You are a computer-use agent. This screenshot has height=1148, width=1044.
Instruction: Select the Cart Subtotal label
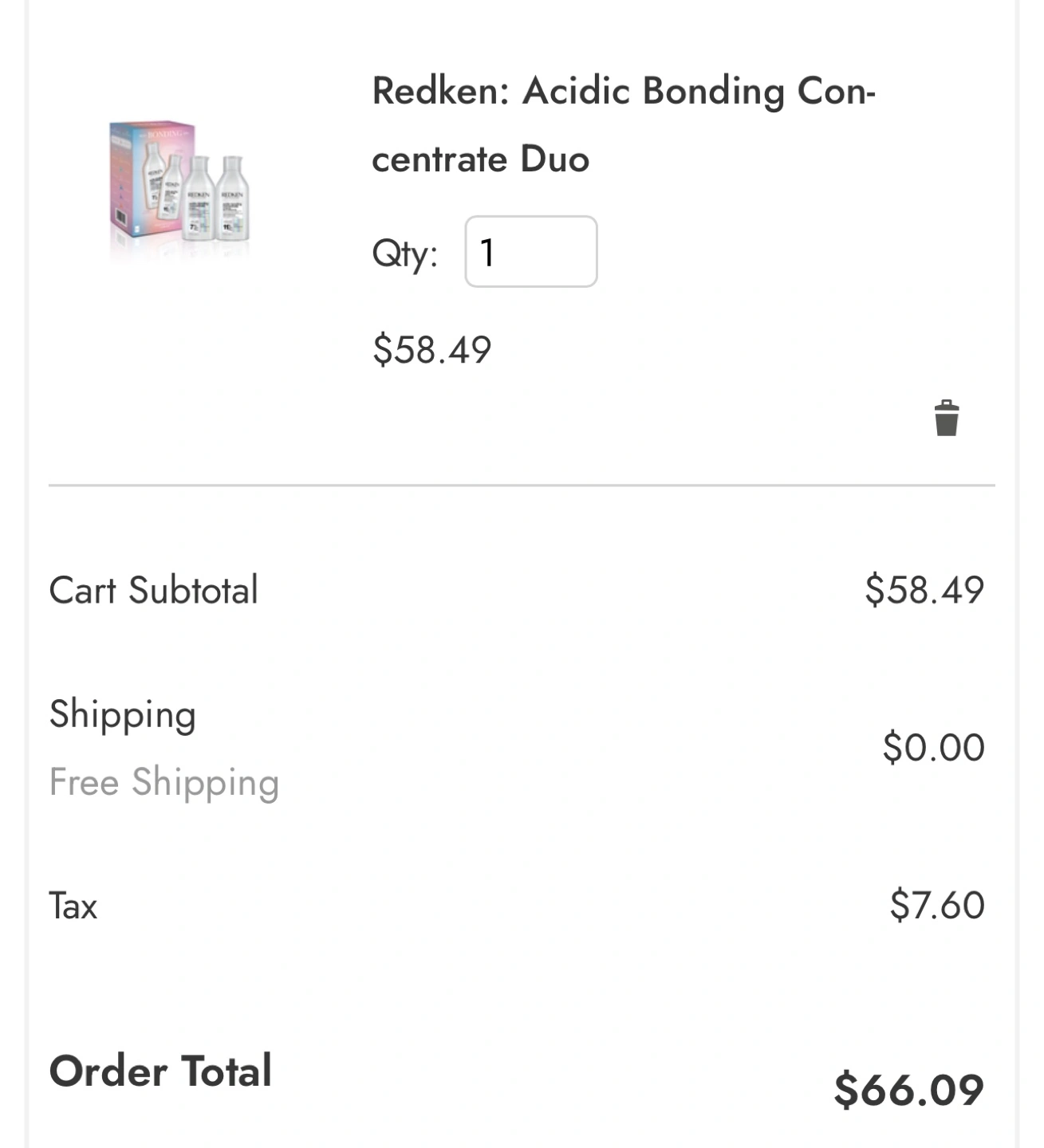tap(154, 591)
